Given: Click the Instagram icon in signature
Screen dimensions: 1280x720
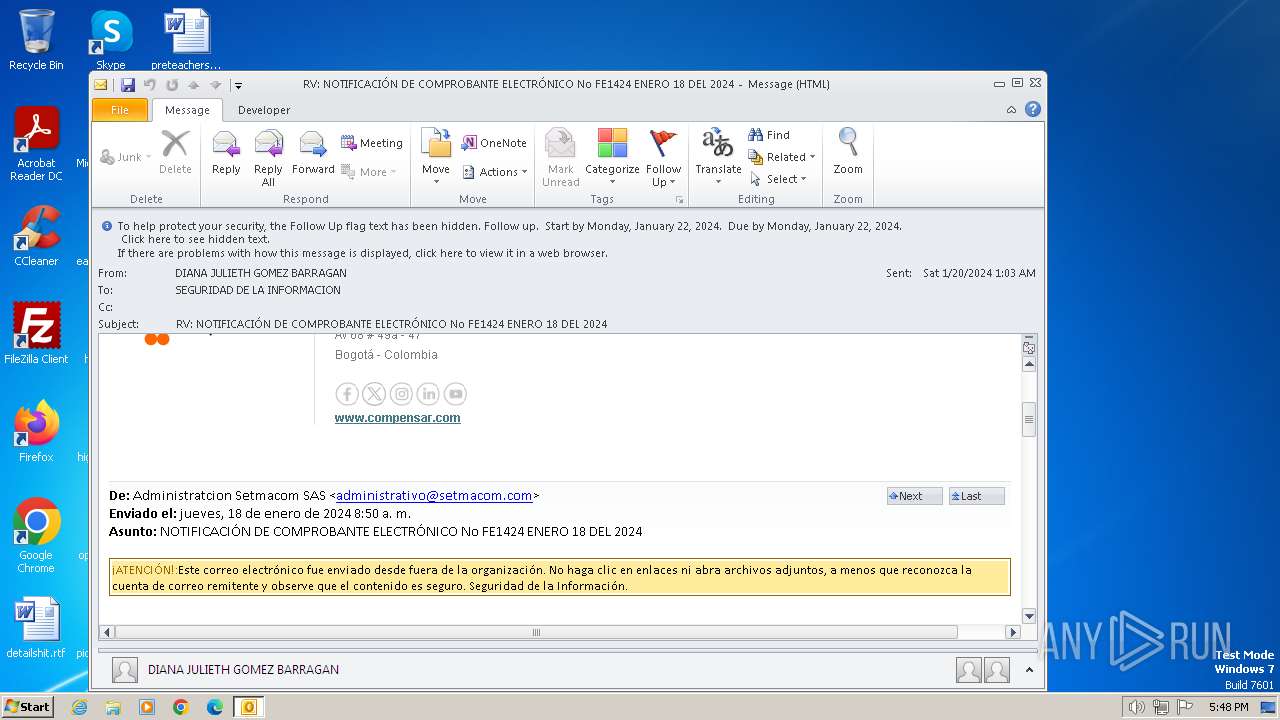Looking at the screenshot, I should point(401,393).
